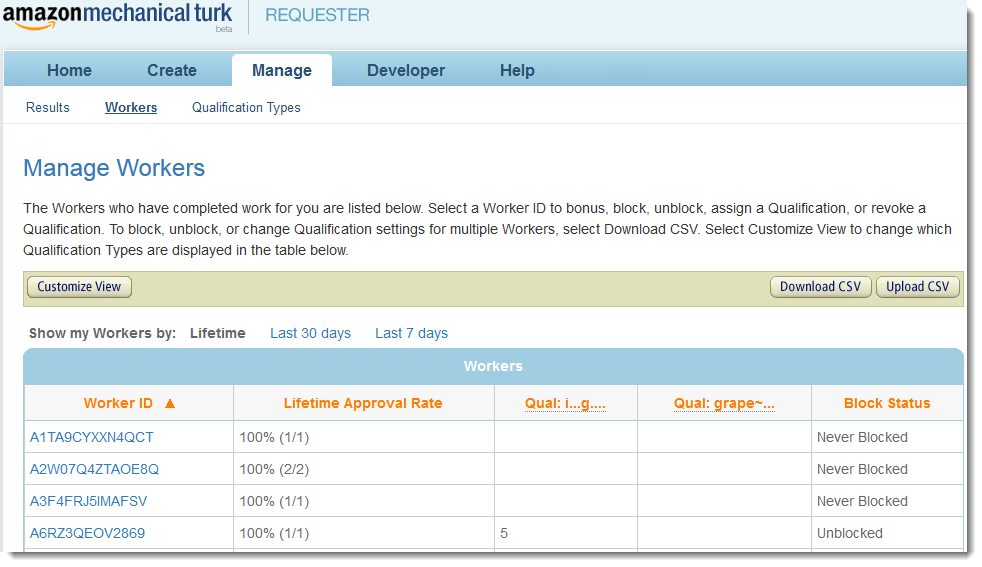Switch to the Create tab
982x567 pixels.
pos(172,70)
